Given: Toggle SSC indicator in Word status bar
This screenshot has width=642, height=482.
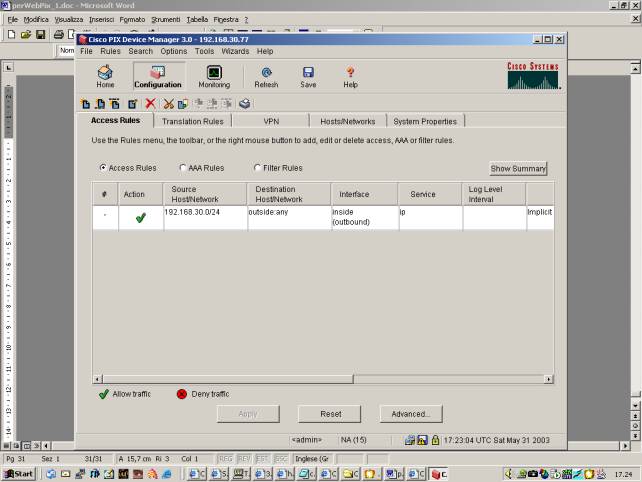Looking at the screenshot, I should click(281, 459).
